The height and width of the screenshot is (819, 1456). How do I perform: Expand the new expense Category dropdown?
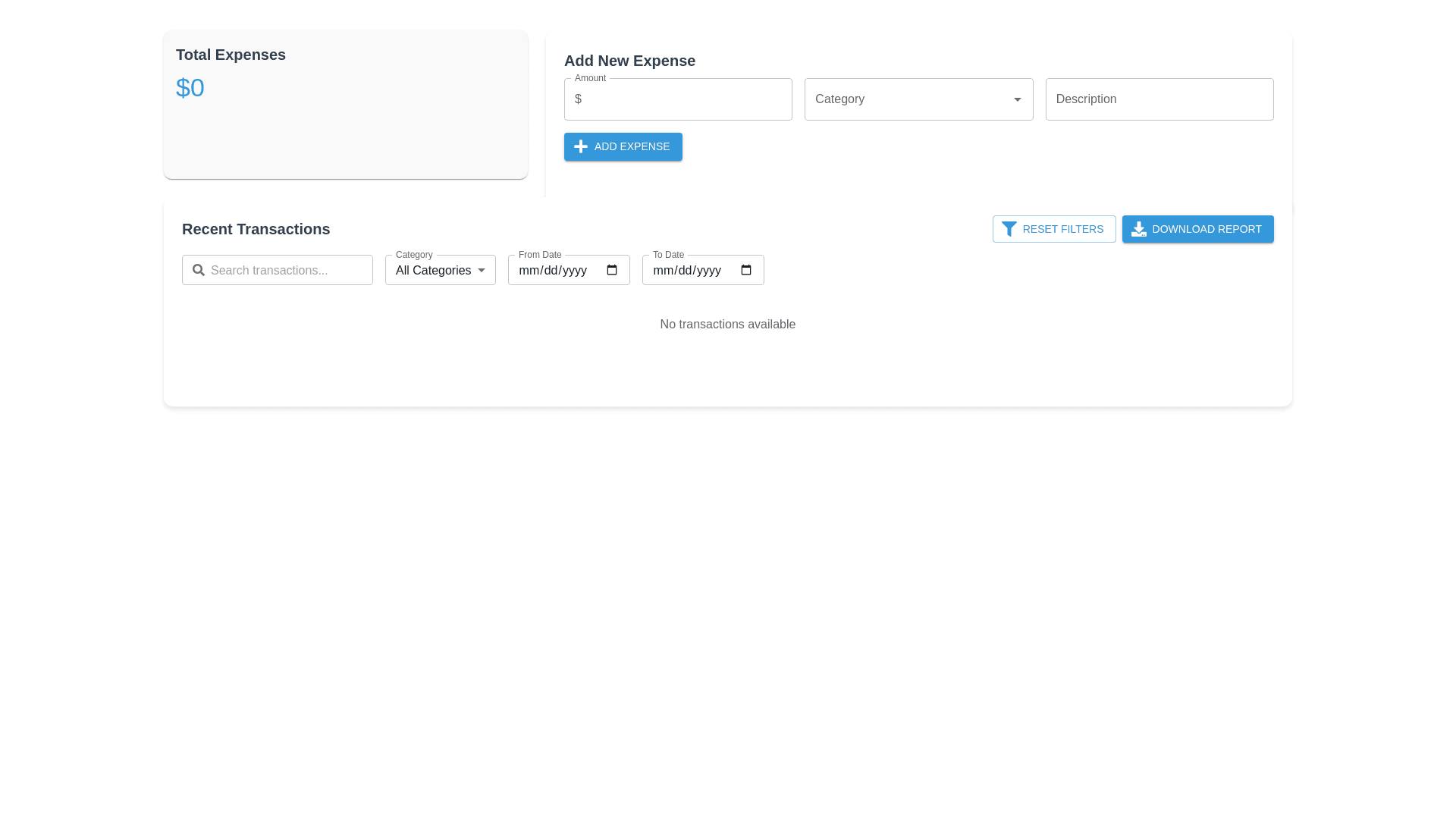coord(910,99)
